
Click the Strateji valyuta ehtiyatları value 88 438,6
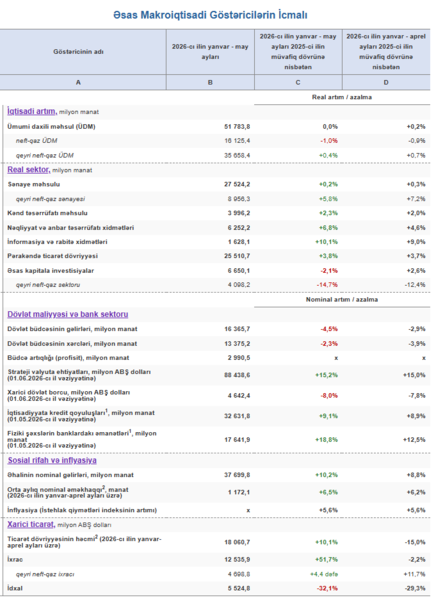pyautogui.click(x=237, y=375)
